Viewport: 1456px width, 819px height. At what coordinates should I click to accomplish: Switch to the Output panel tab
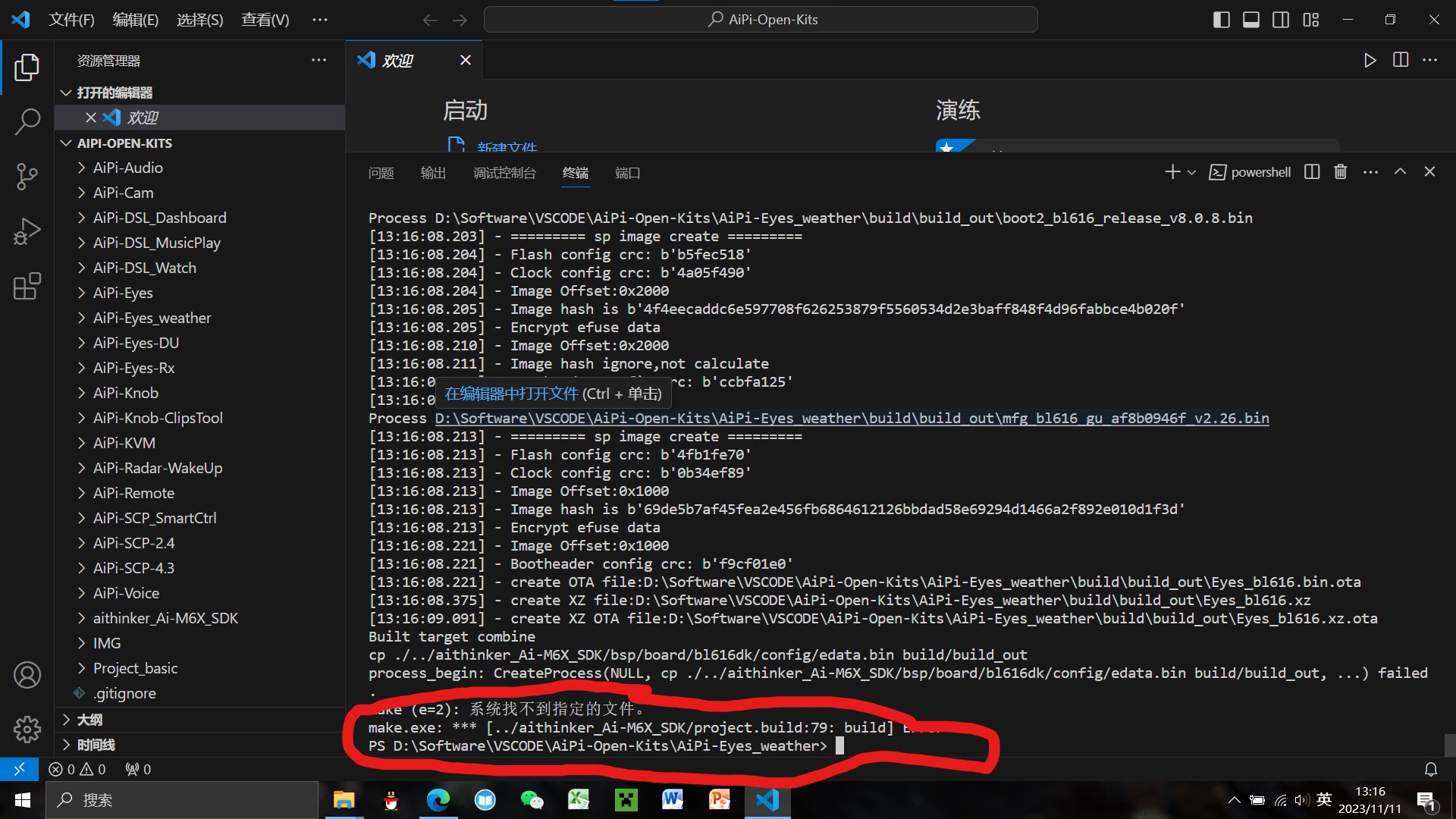coord(433,173)
